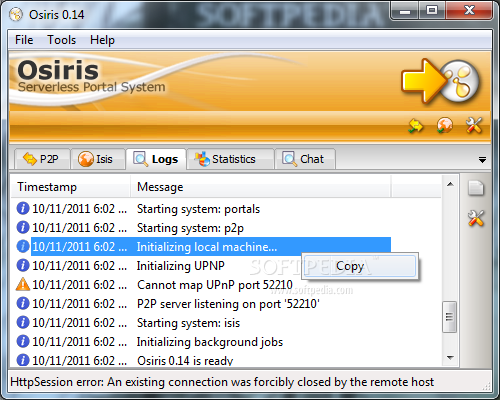Viewport: 500px width, 400px height.
Task: Select 'Initializing background jobs' log message
Action: [210, 342]
